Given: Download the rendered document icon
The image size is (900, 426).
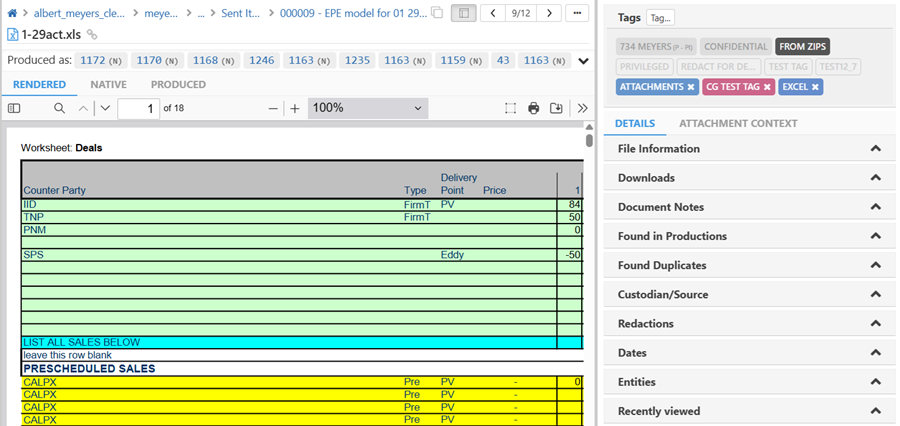Looking at the screenshot, I should [556, 108].
